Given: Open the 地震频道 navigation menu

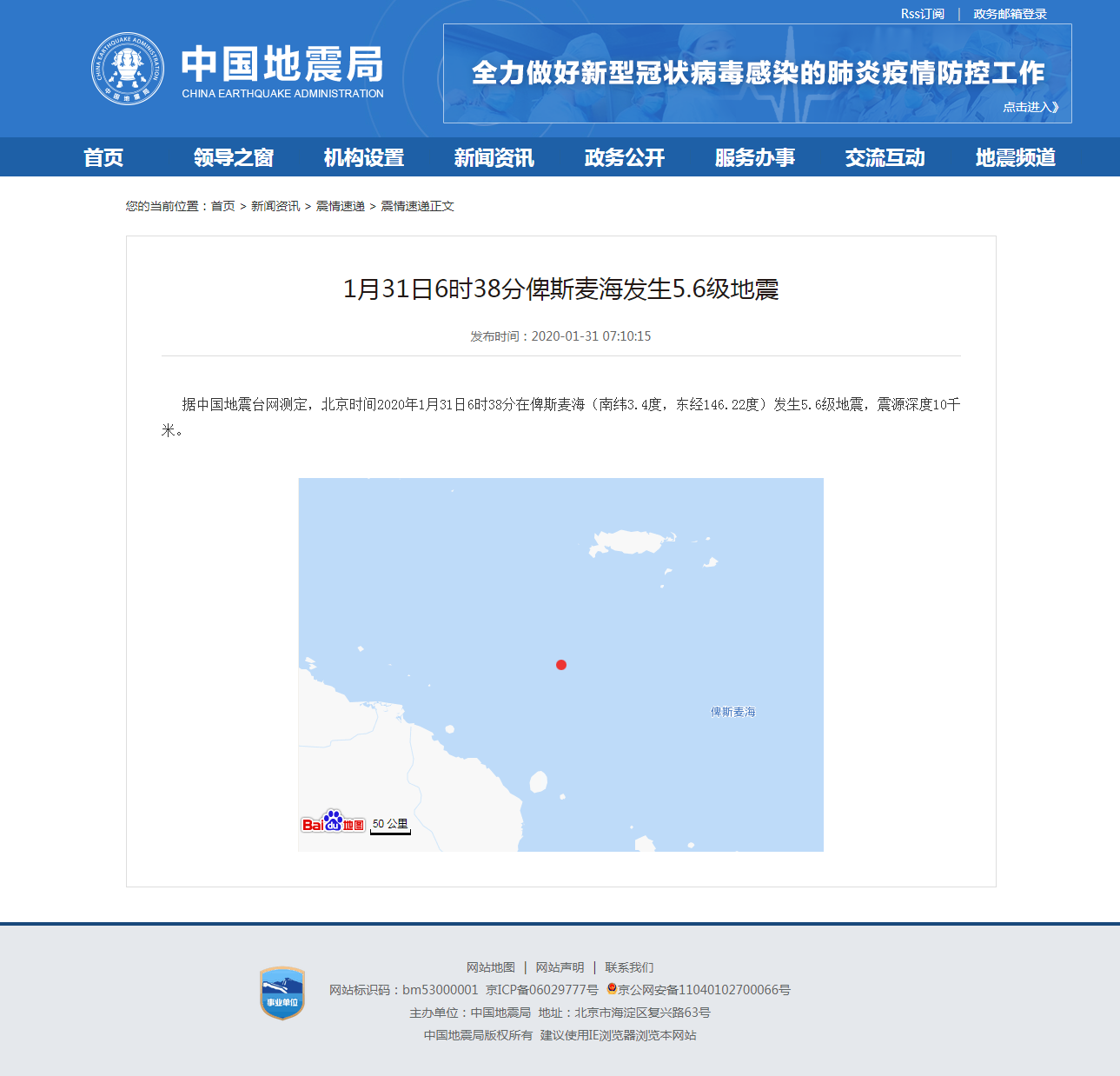Looking at the screenshot, I should (x=1016, y=157).
